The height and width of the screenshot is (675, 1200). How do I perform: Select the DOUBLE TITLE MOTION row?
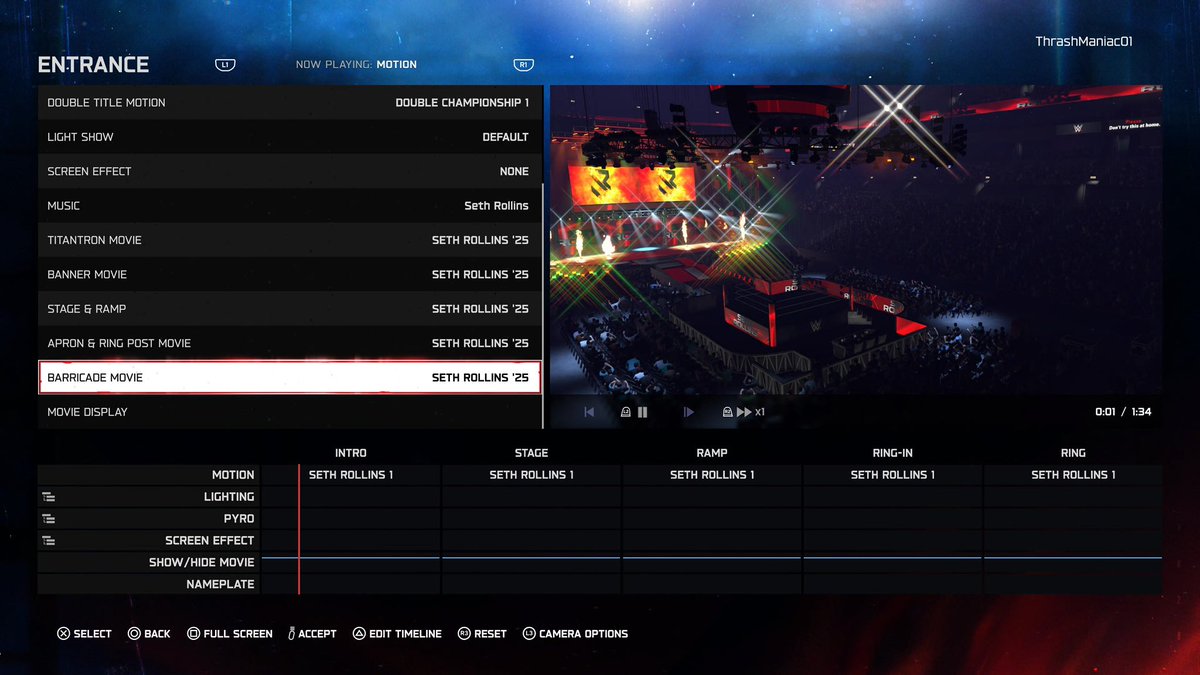(x=289, y=103)
